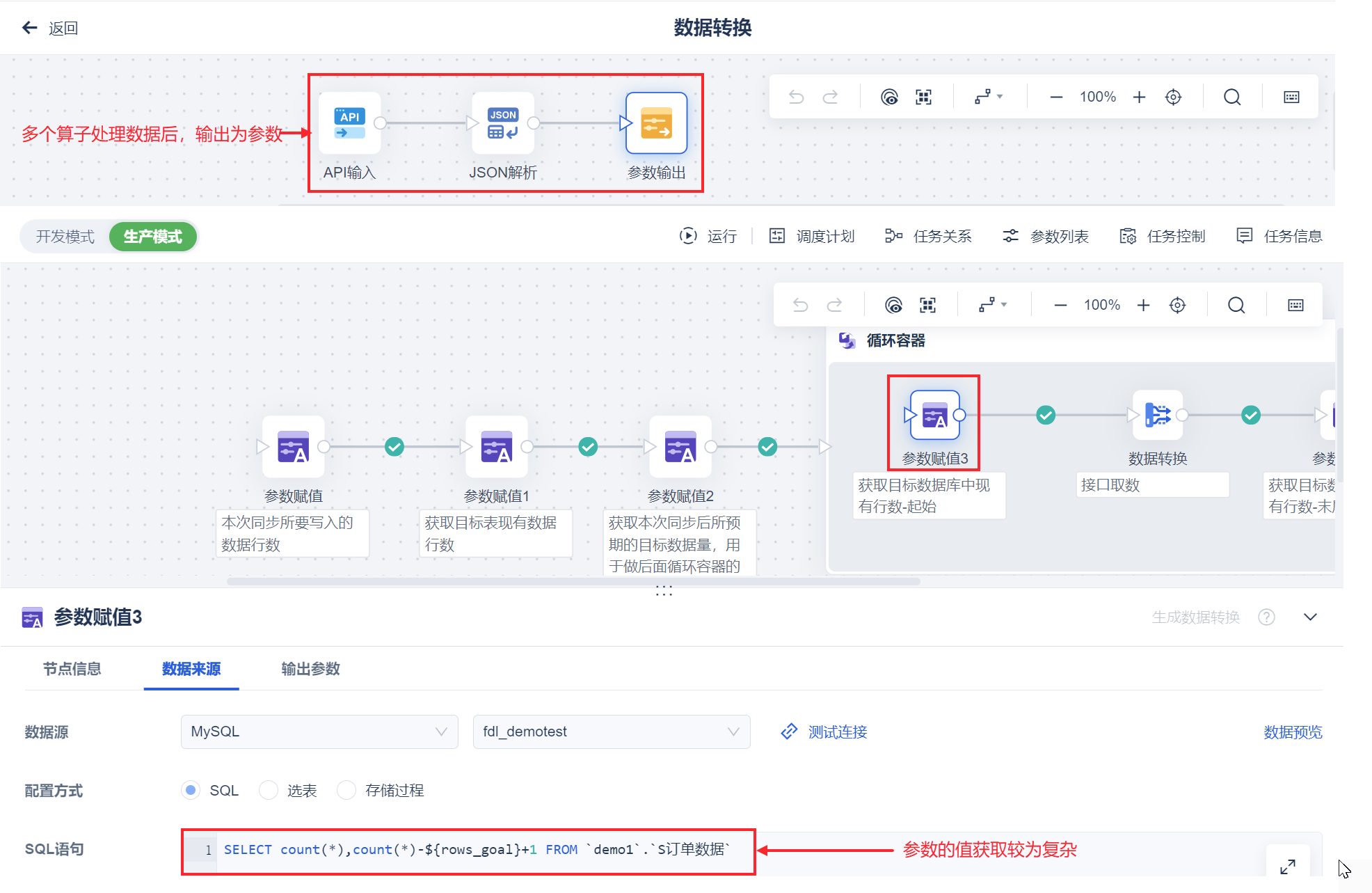Click the API输入 node icon
This screenshot has height=893, width=1372.
(x=349, y=123)
